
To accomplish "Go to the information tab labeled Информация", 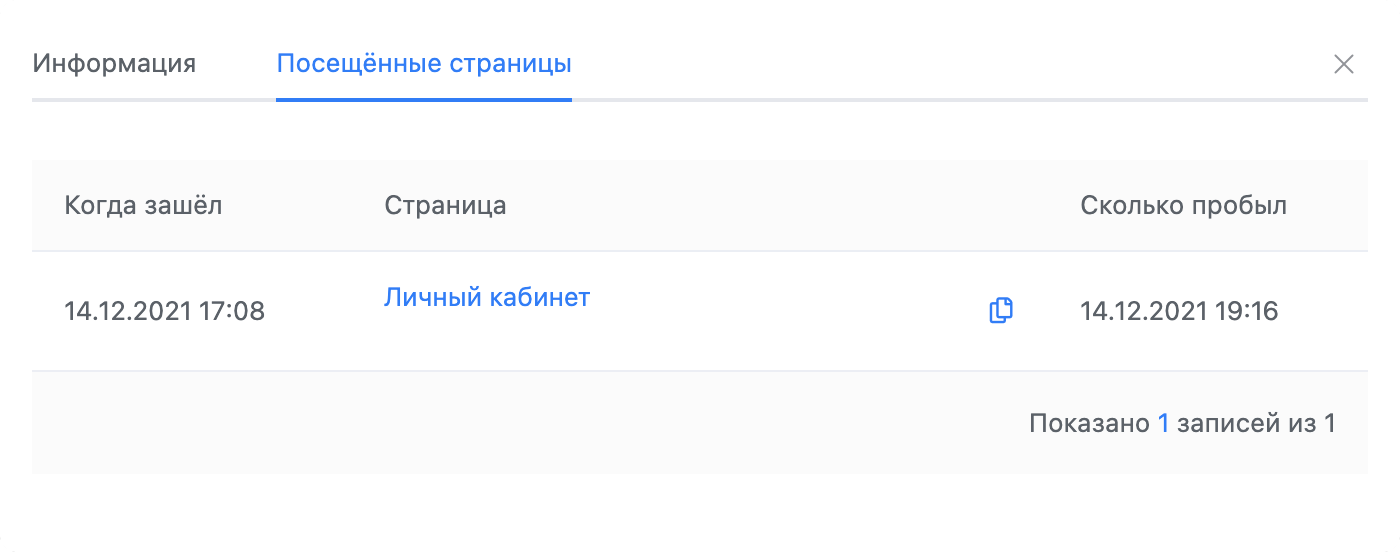I will [114, 64].
